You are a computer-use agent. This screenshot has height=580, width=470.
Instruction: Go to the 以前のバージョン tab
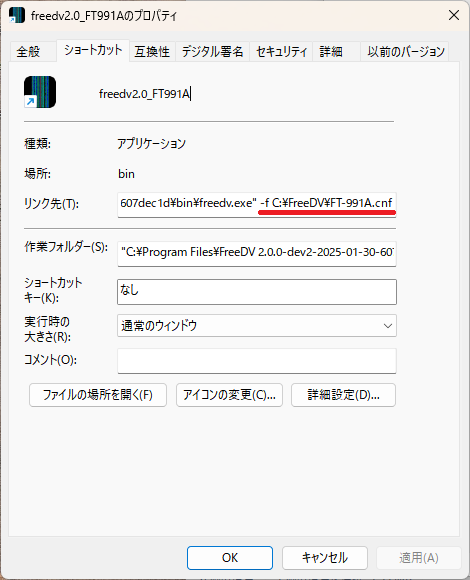405,51
